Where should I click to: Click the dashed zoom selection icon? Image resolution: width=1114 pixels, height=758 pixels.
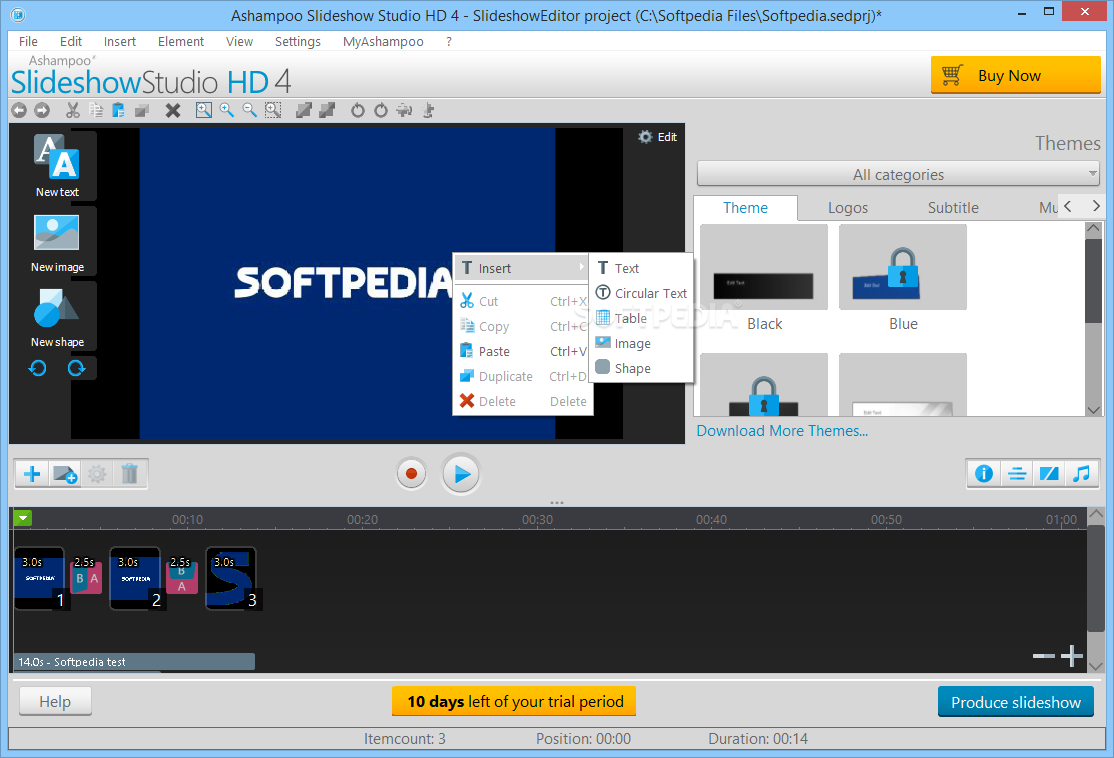273,110
